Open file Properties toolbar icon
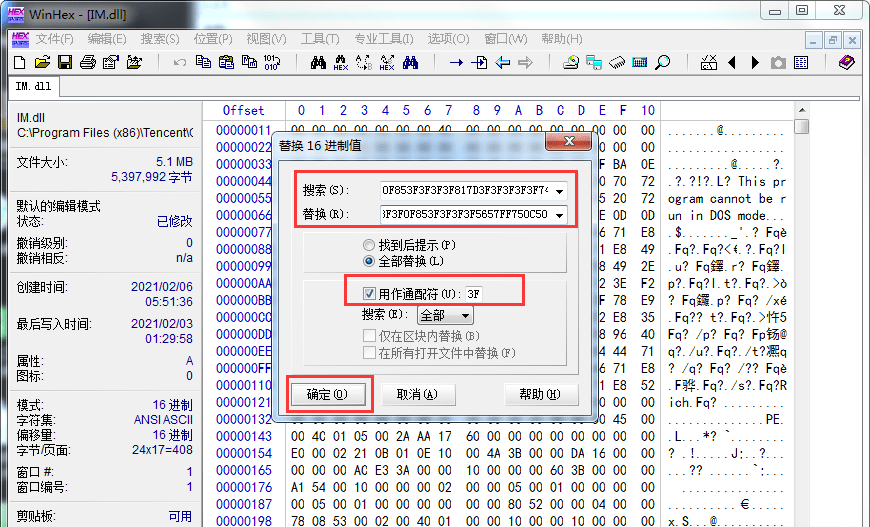The height and width of the screenshot is (527, 870). [111, 62]
